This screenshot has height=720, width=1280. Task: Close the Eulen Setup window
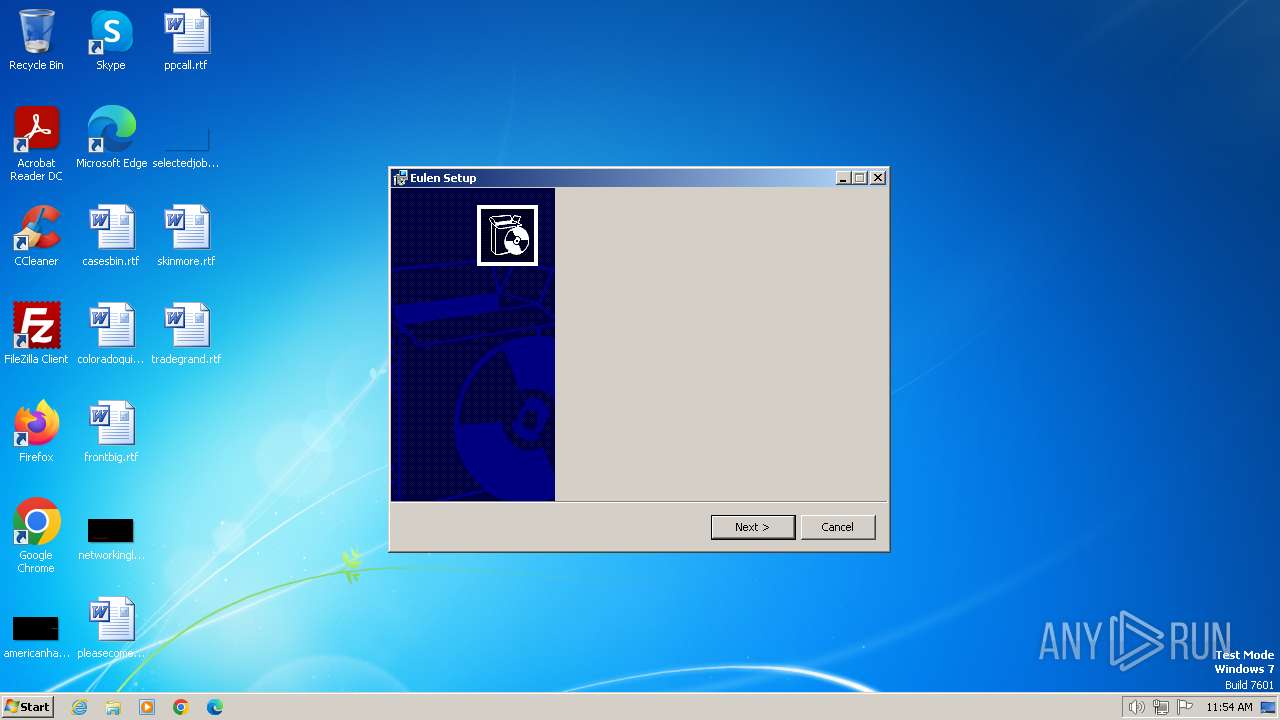(878, 178)
